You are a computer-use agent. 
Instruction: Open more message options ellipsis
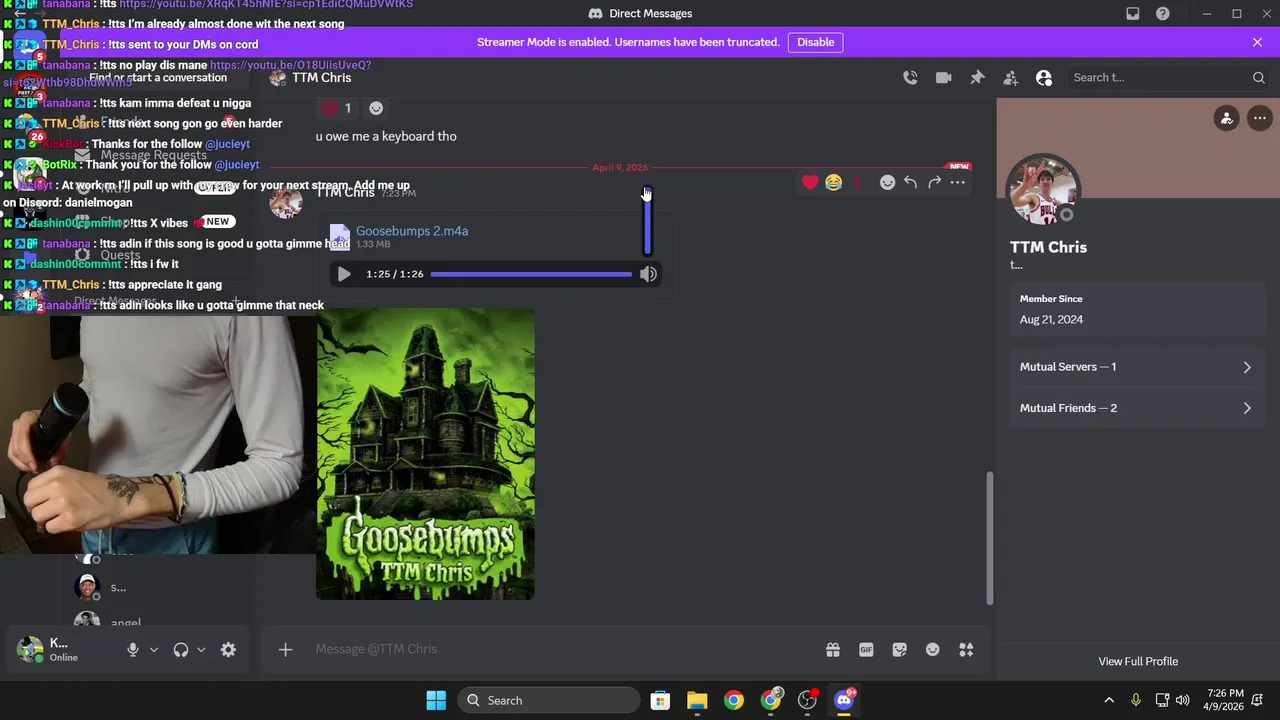tap(958, 182)
